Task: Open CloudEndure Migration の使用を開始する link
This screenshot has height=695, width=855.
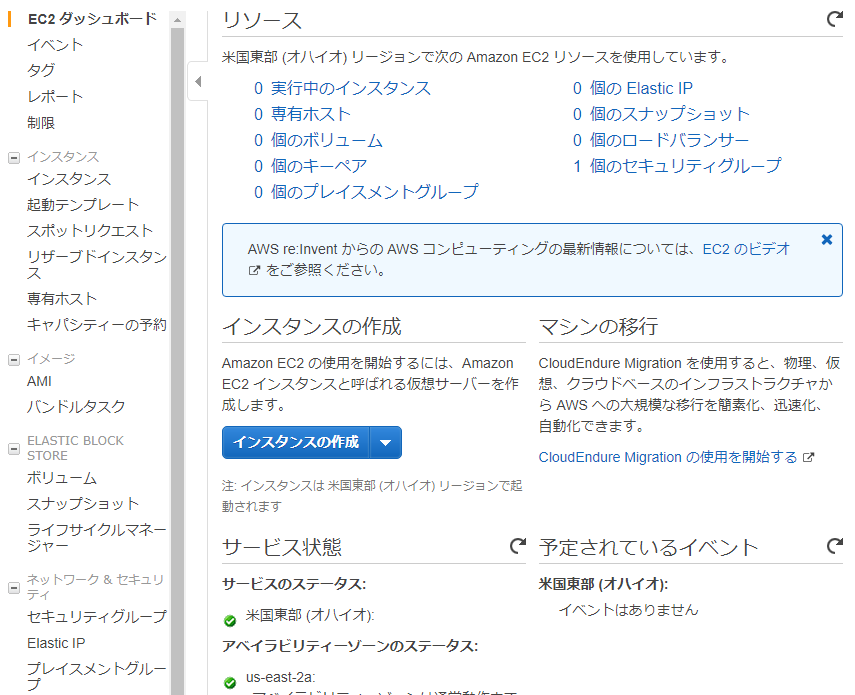Action: pyautogui.click(x=668, y=457)
